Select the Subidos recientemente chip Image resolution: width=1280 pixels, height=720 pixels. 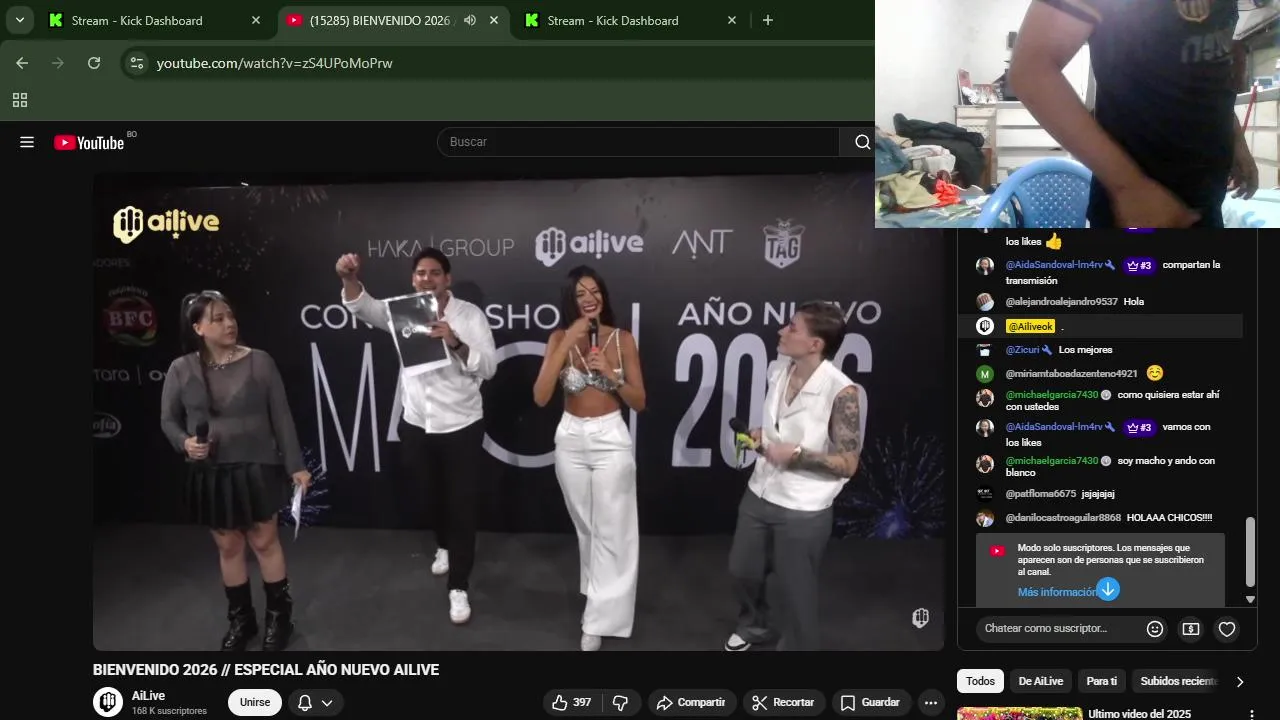(x=1178, y=681)
